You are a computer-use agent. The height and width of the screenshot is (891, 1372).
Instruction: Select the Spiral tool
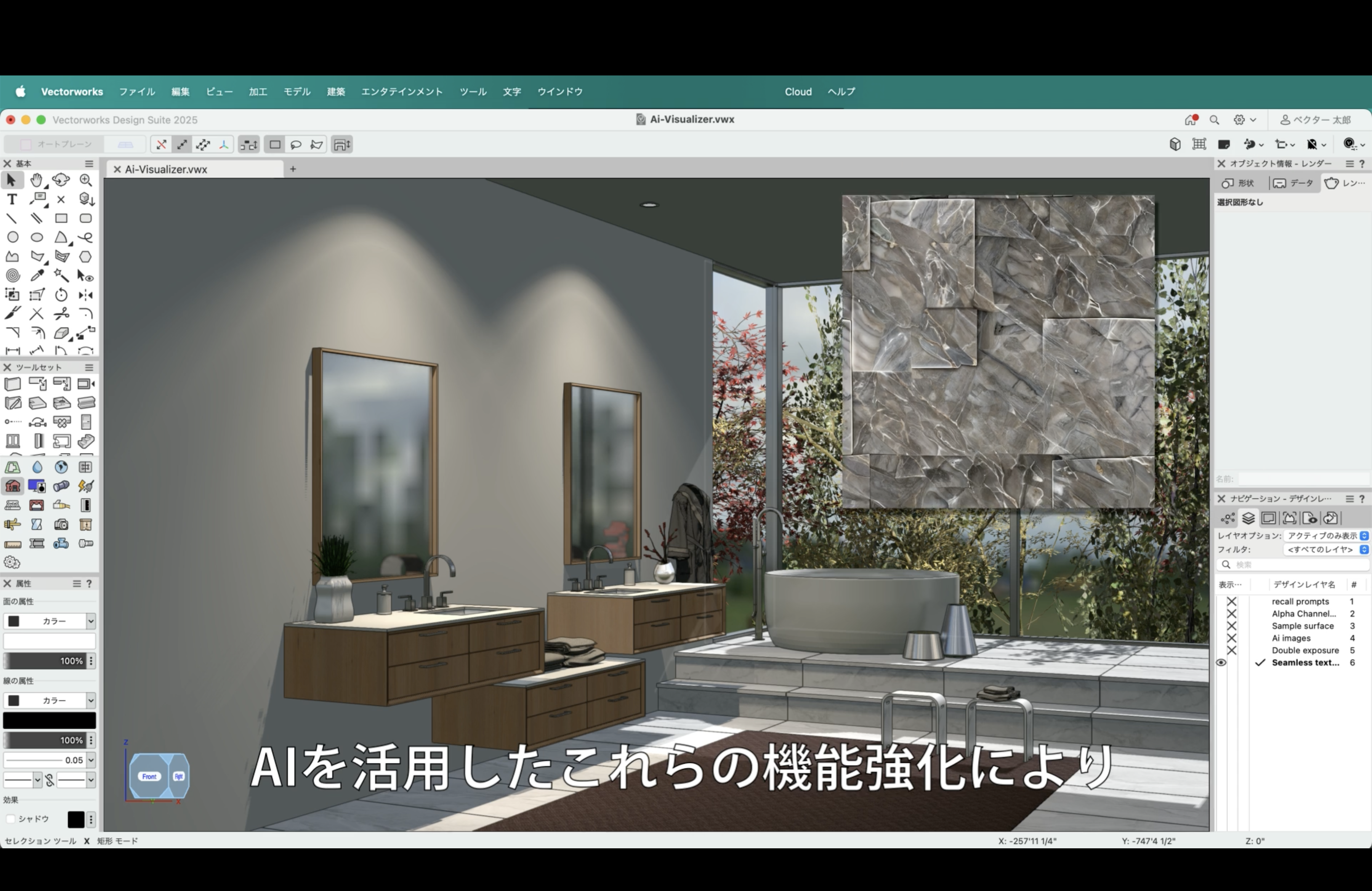13,276
